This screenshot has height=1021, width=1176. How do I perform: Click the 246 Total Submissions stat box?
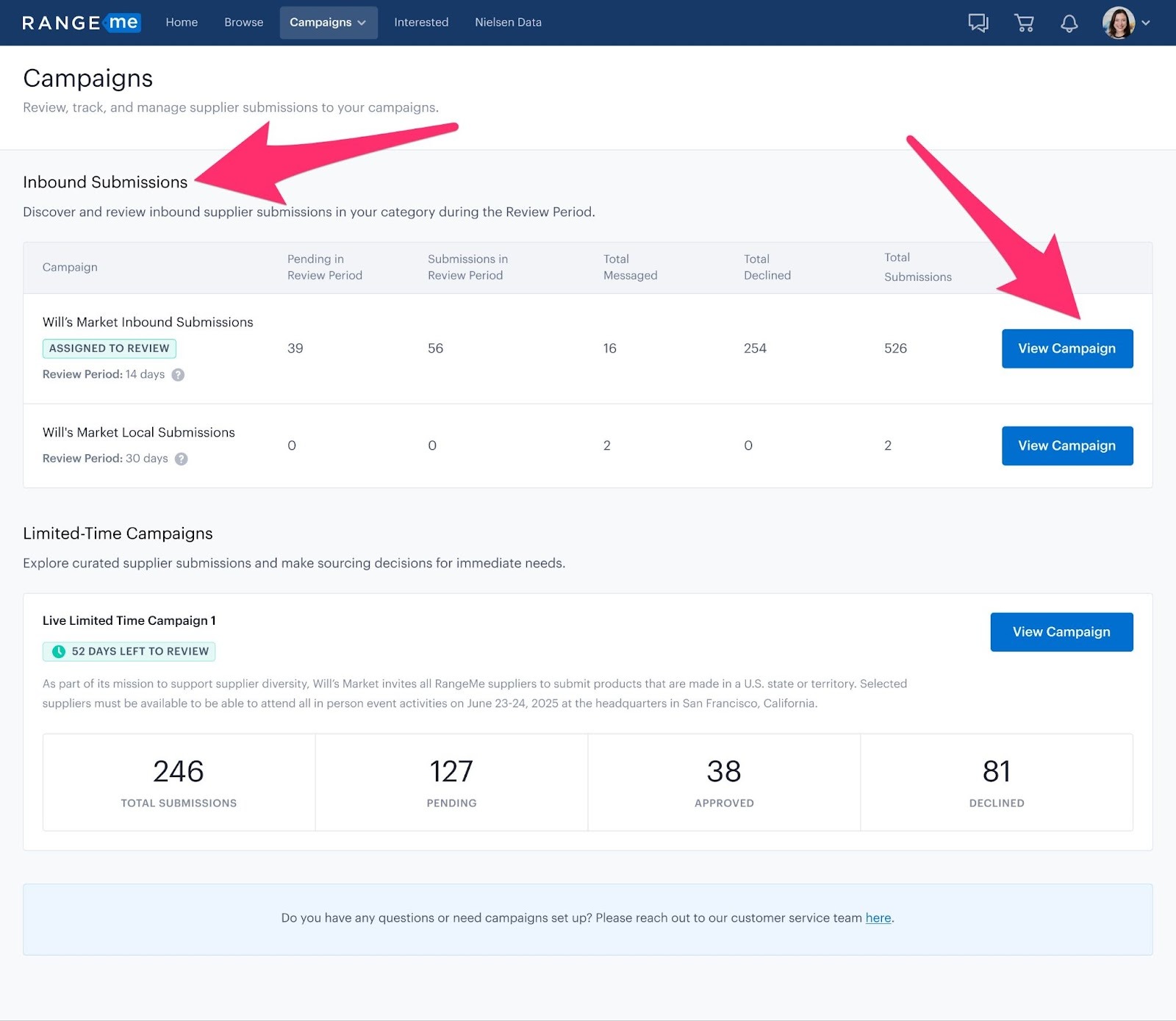[179, 782]
